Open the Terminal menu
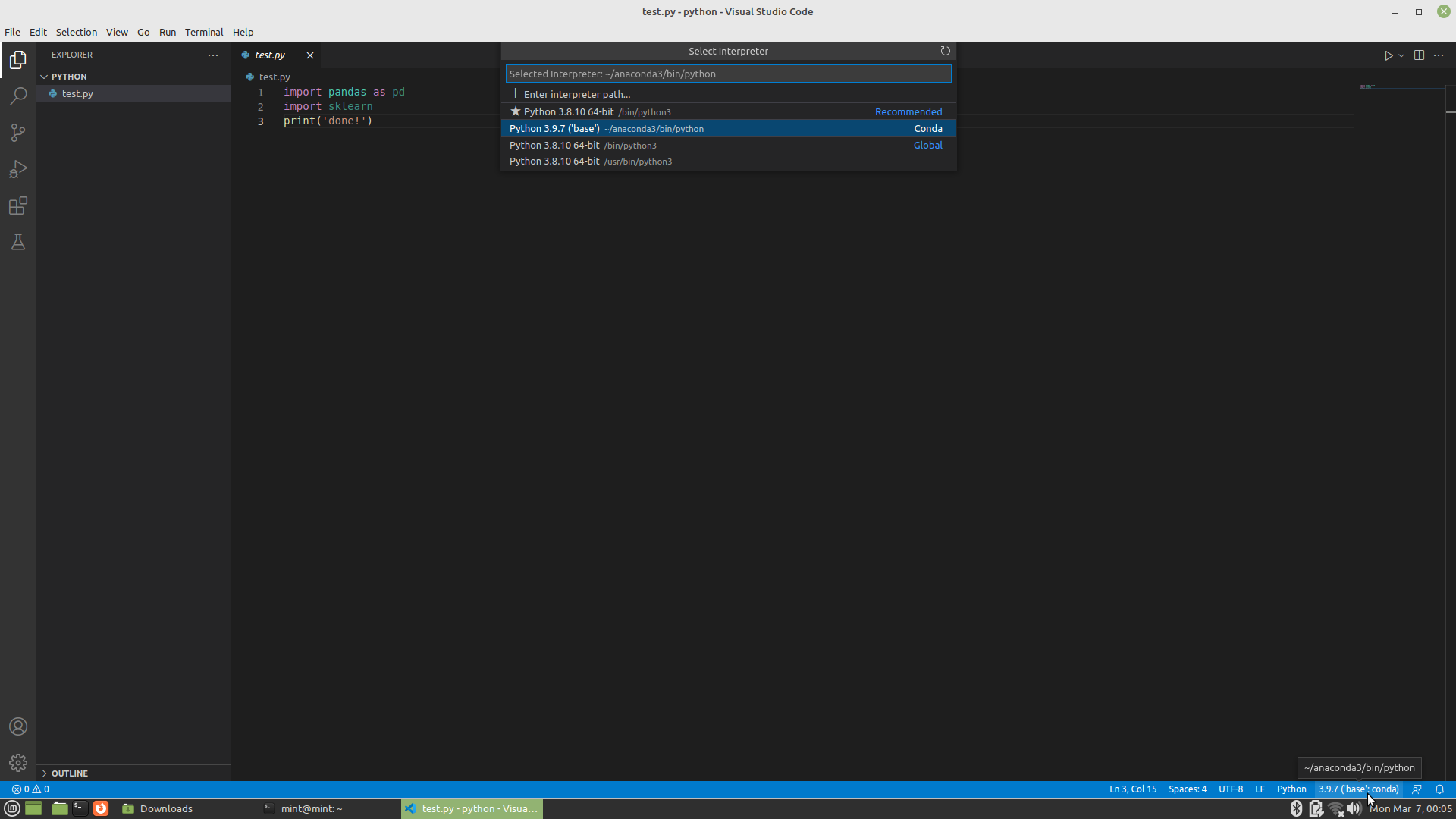Image resolution: width=1456 pixels, height=819 pixels. tap(203, 32)
